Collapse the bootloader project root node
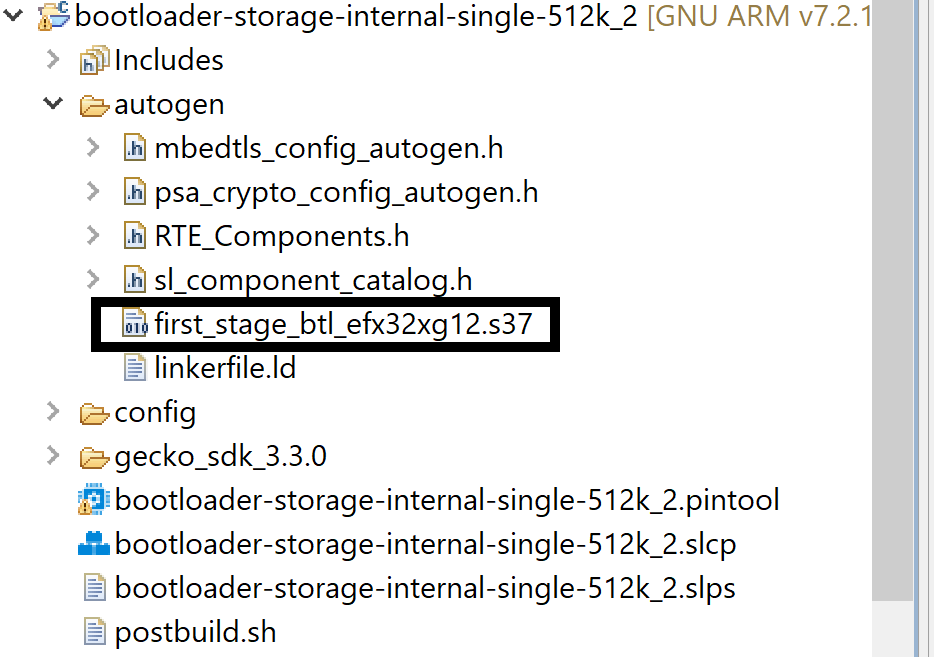The image size is (934, 657). pyautogui.click(x=16, y=16)
